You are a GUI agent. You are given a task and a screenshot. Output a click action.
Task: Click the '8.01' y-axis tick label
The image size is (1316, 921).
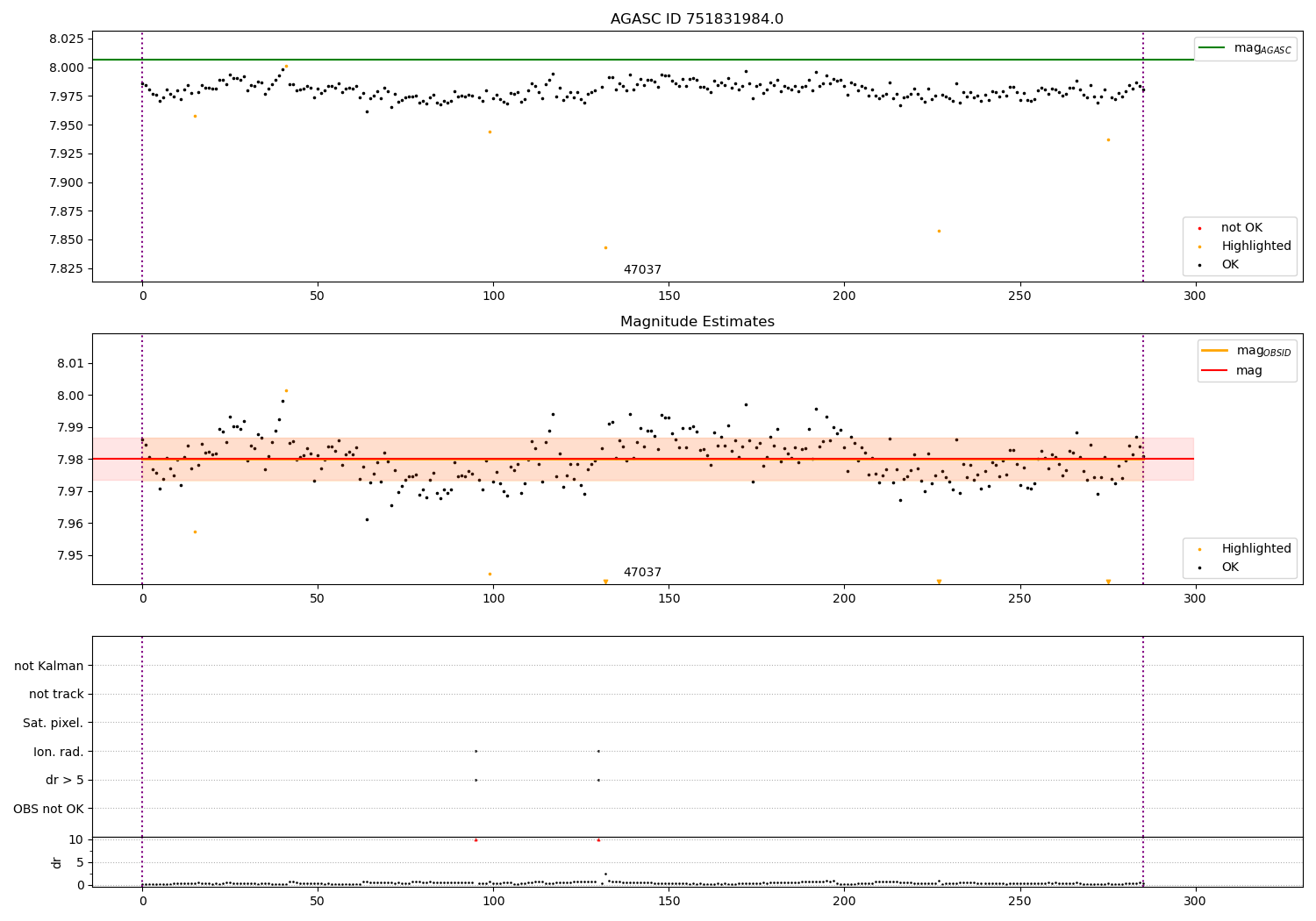coord(71,363)
